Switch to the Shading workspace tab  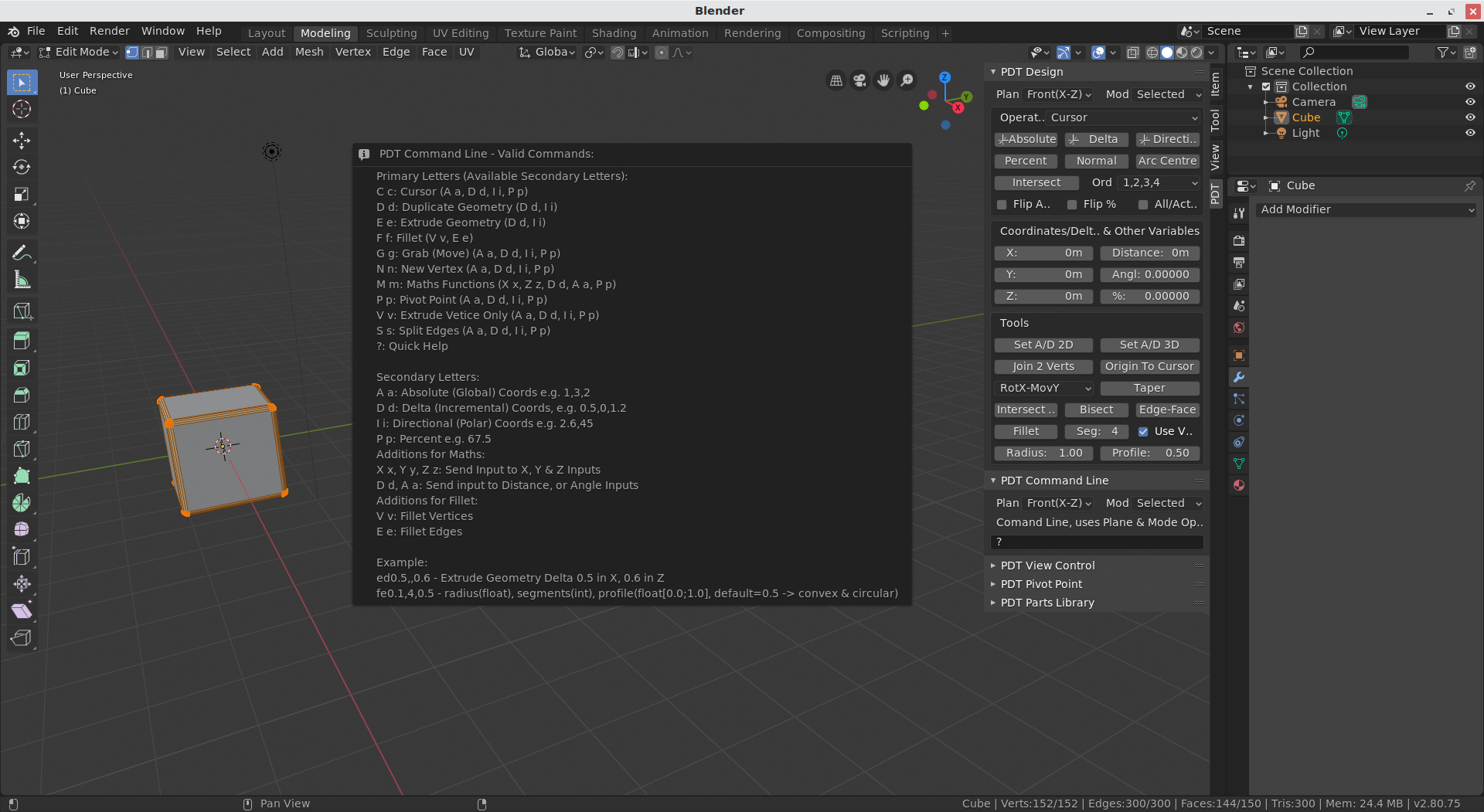[x=614, y=33]
